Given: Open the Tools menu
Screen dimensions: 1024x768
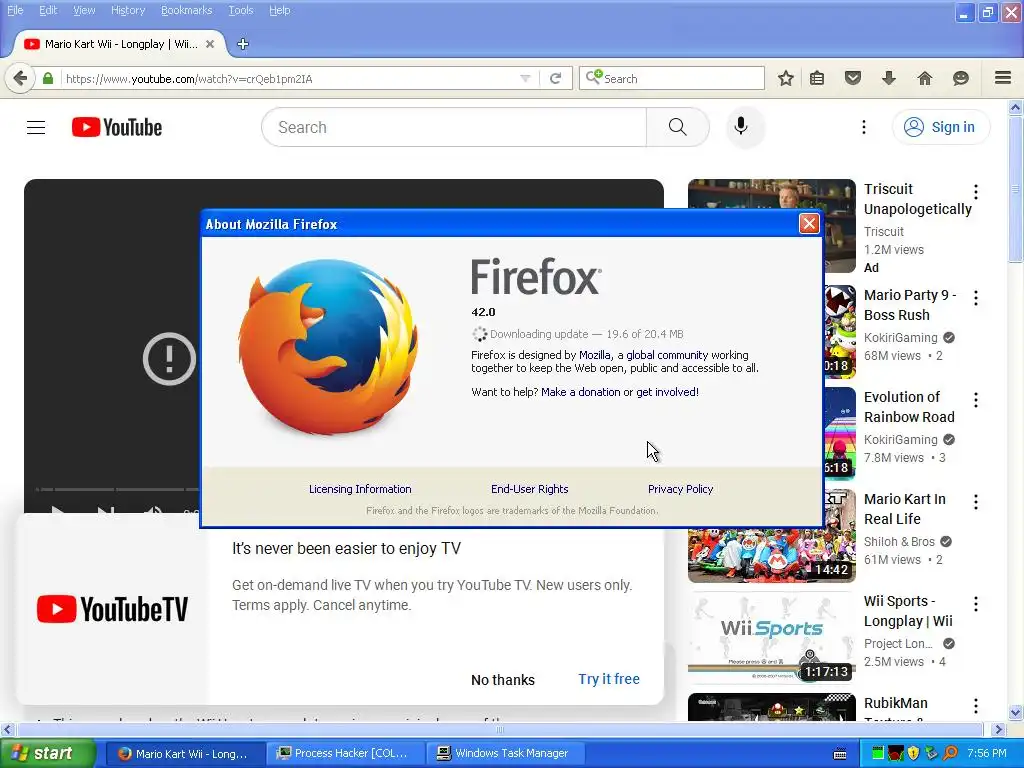Looking at the screenshot, I should [241, 10].
